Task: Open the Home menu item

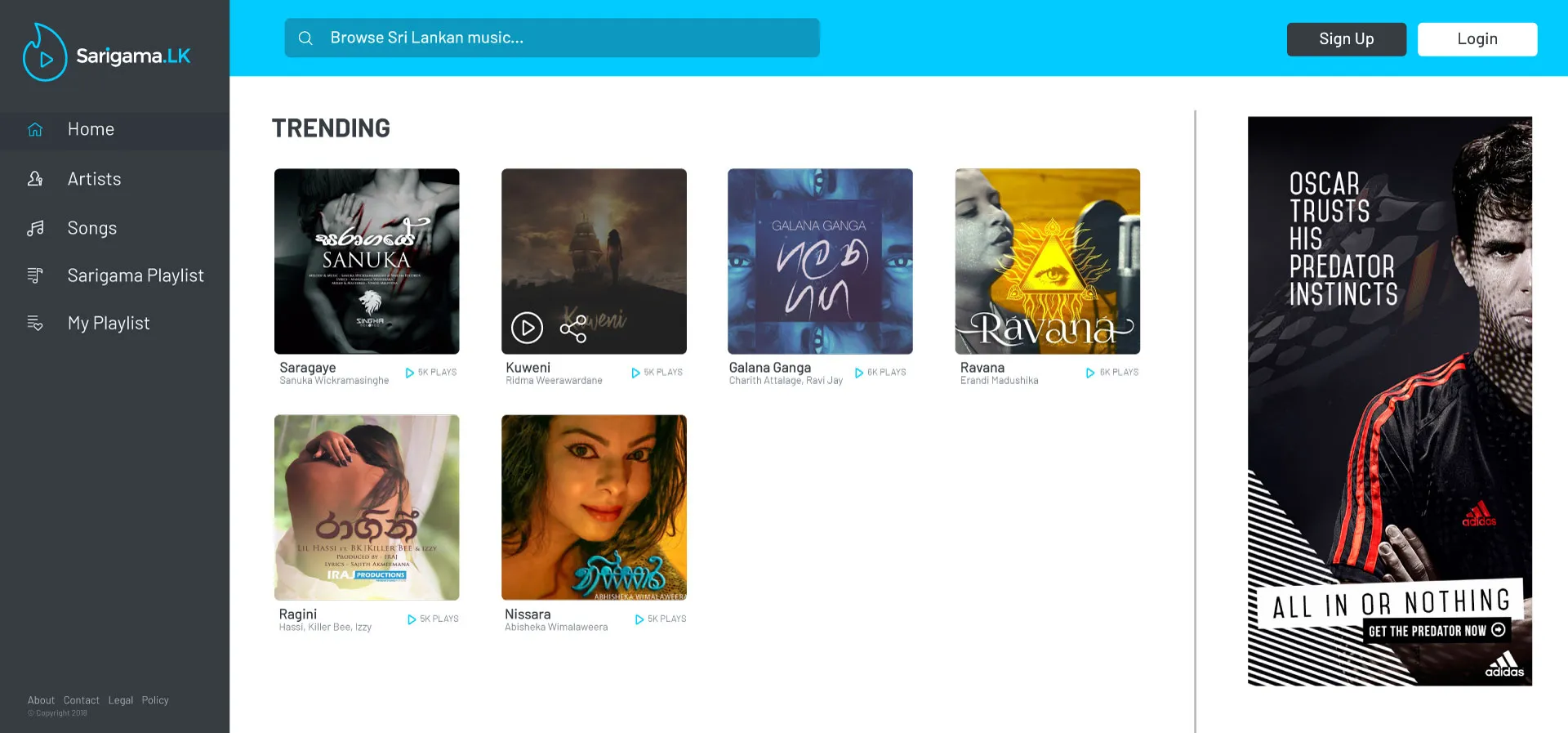Action: point(114,129)
